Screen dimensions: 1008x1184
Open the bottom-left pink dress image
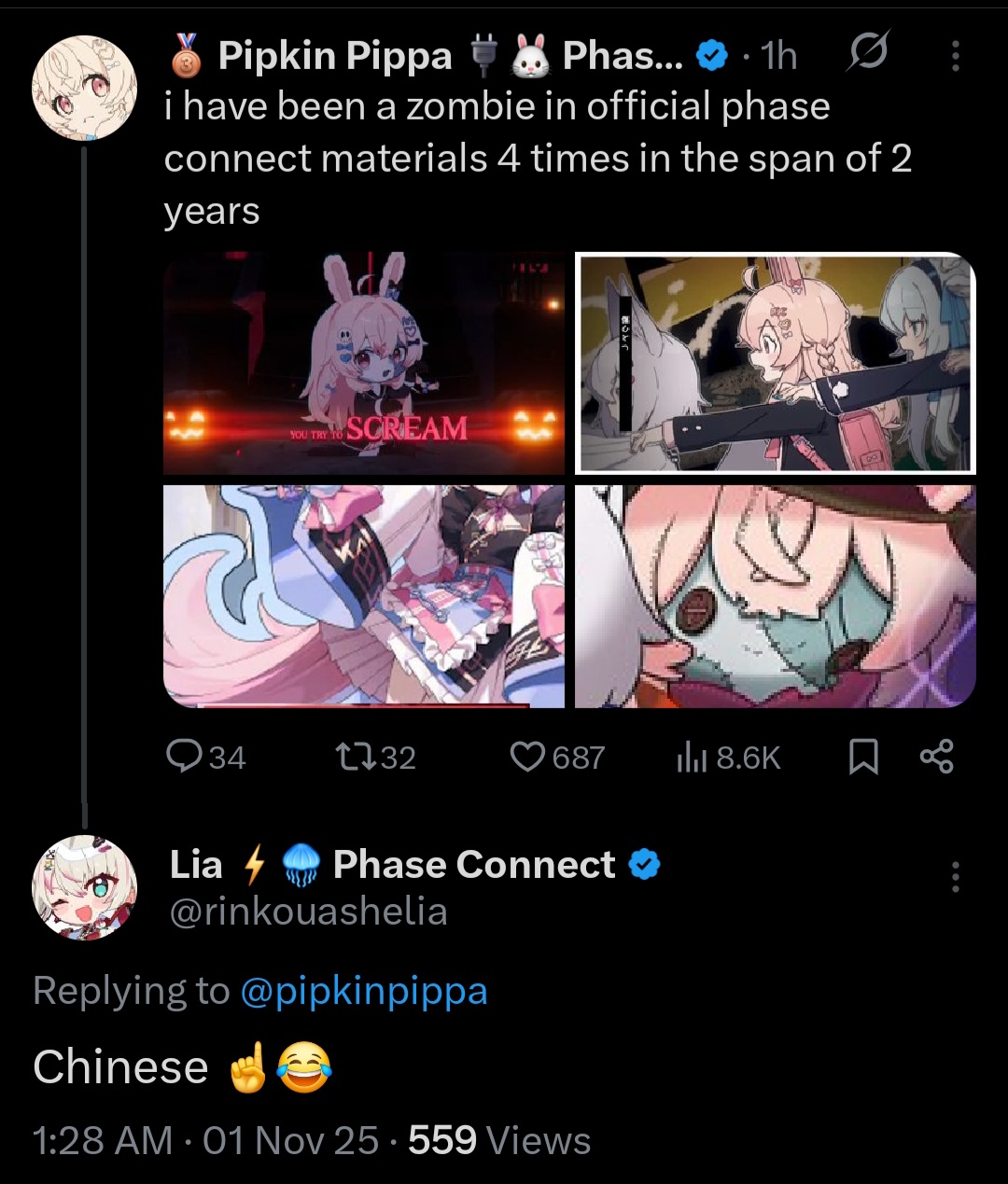pos(364,596)
